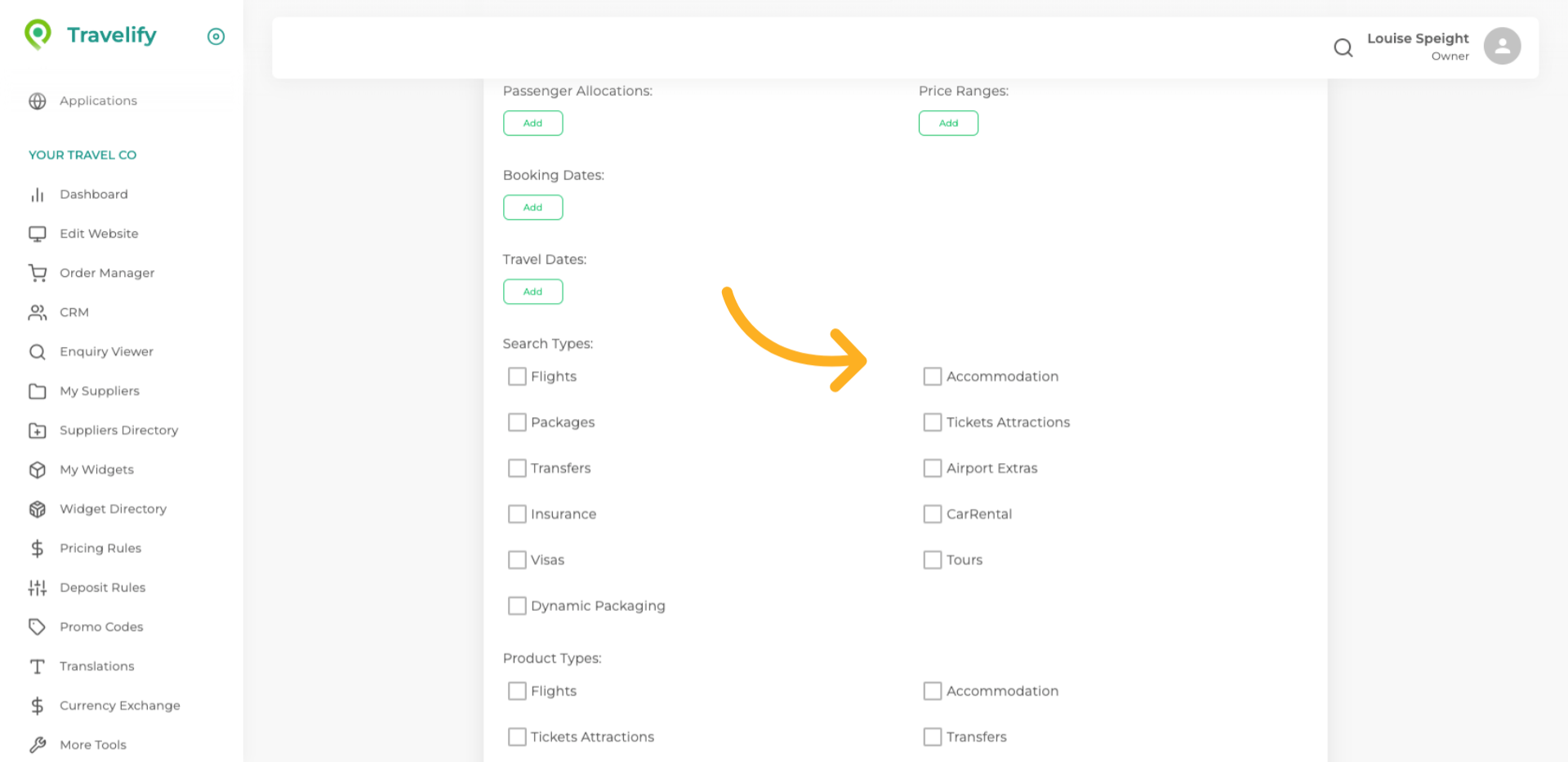The height and width of the screenshot is (762, 1568).
Task: Select the Pricing Rules dollar icon
Action: (x=38, y=548)
